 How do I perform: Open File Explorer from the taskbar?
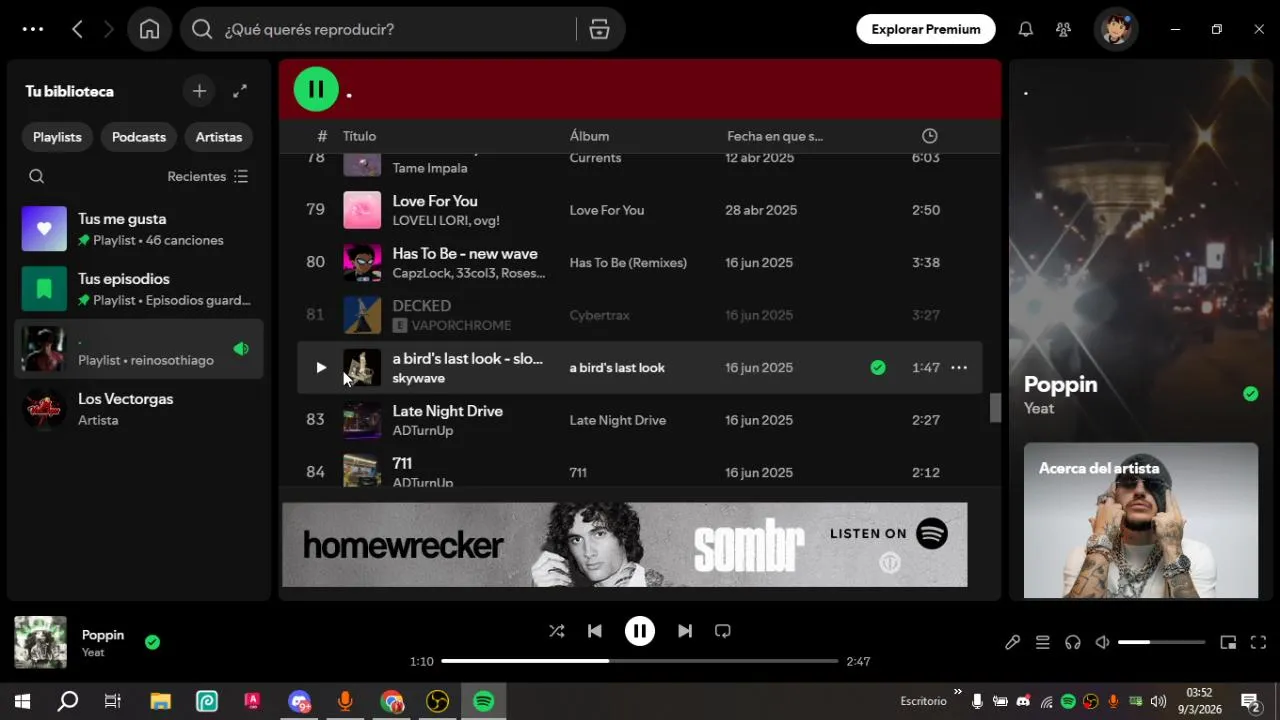tap(160, 701)
